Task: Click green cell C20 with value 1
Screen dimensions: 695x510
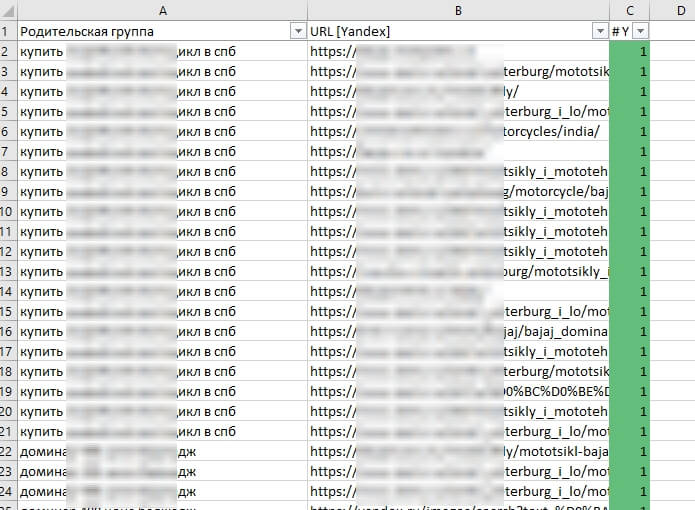Action: pos(630,411)
